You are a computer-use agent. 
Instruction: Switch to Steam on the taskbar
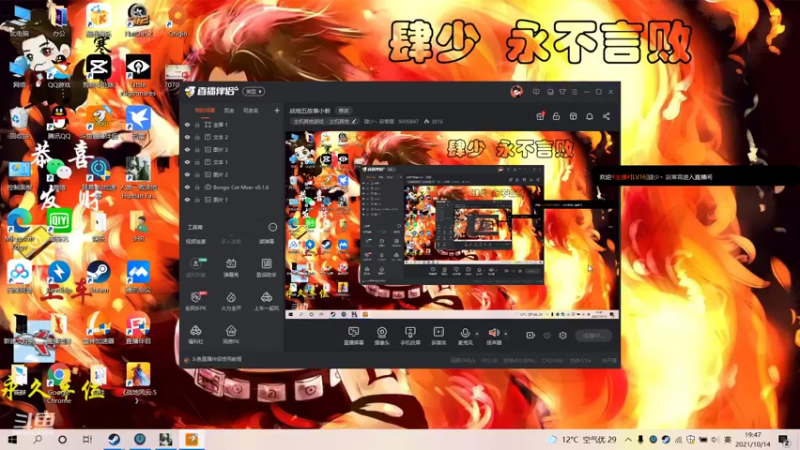click(x=114, y=439)
